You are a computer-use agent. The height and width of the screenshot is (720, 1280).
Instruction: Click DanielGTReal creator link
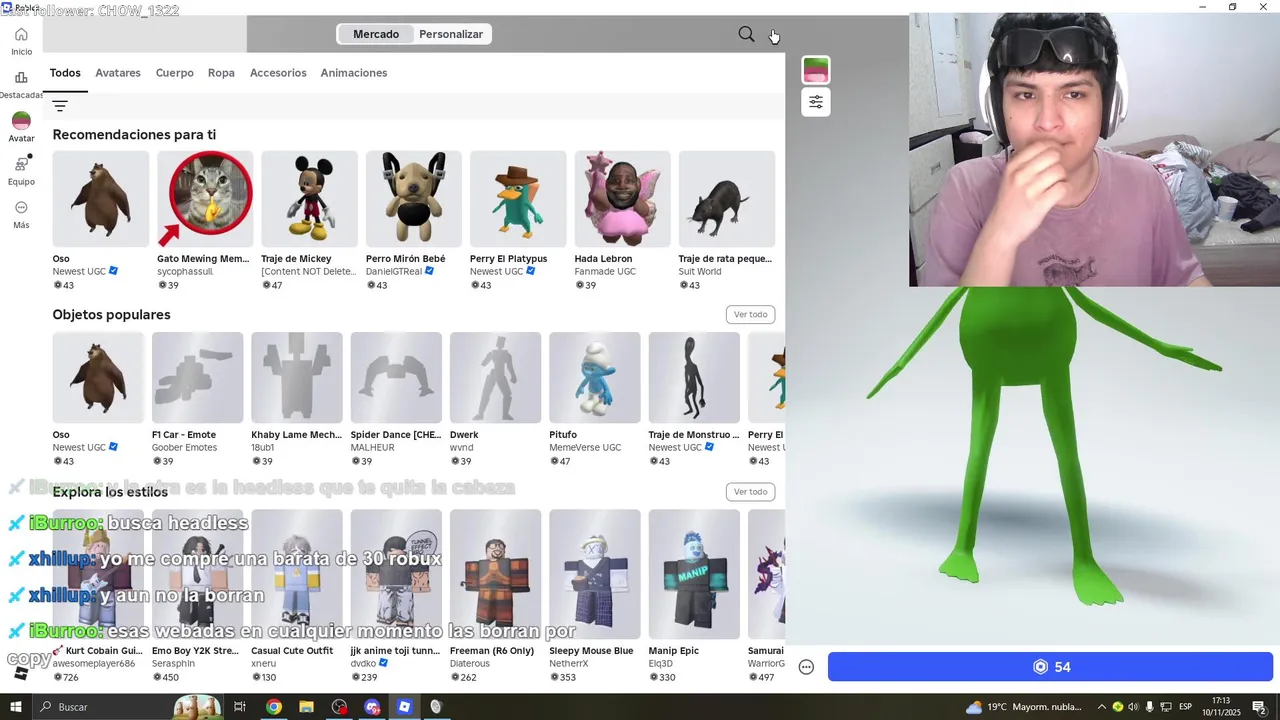pyautogui.click(x=393, y=272)
